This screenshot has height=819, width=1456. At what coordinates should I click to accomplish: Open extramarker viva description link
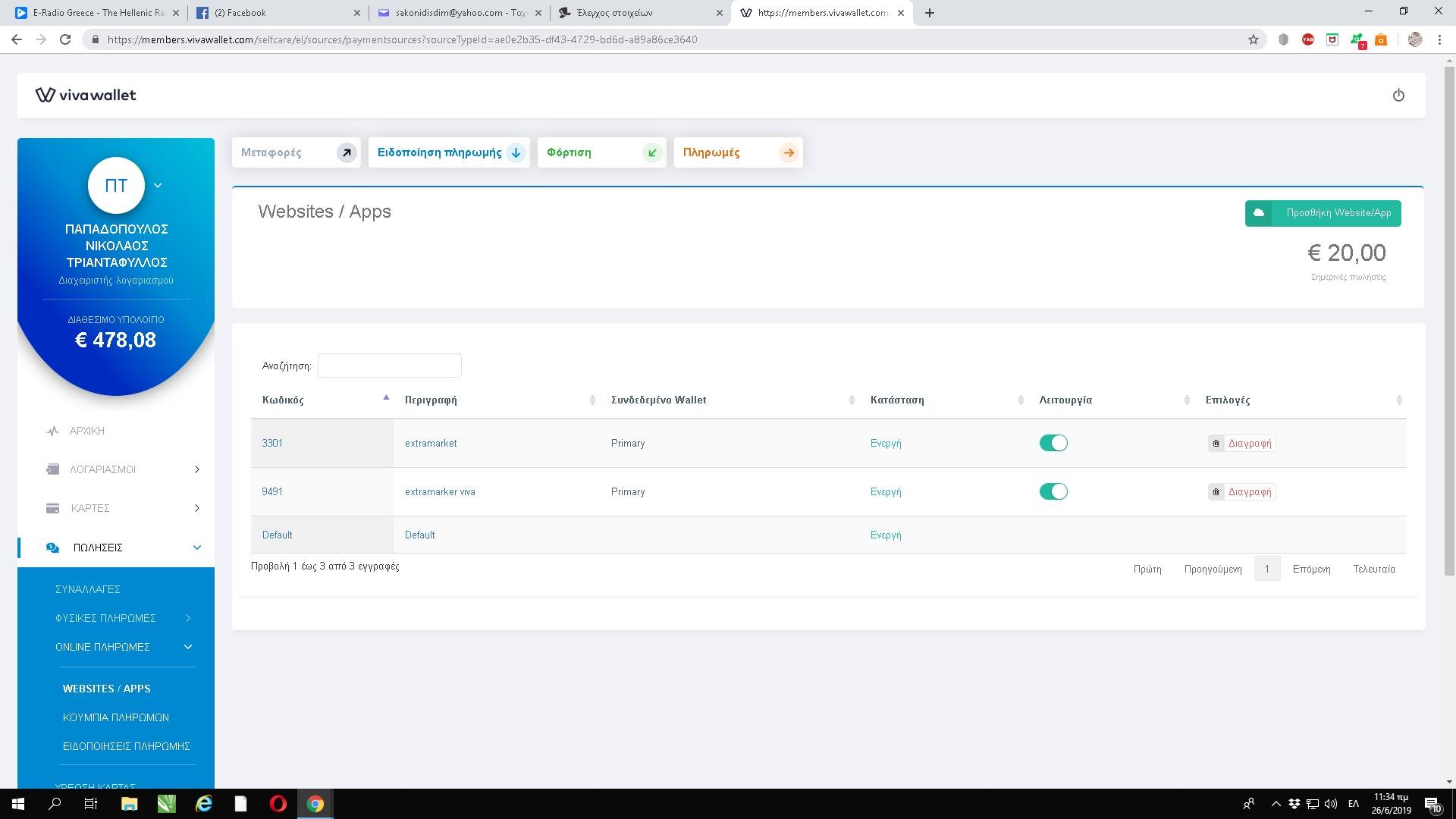440,492
